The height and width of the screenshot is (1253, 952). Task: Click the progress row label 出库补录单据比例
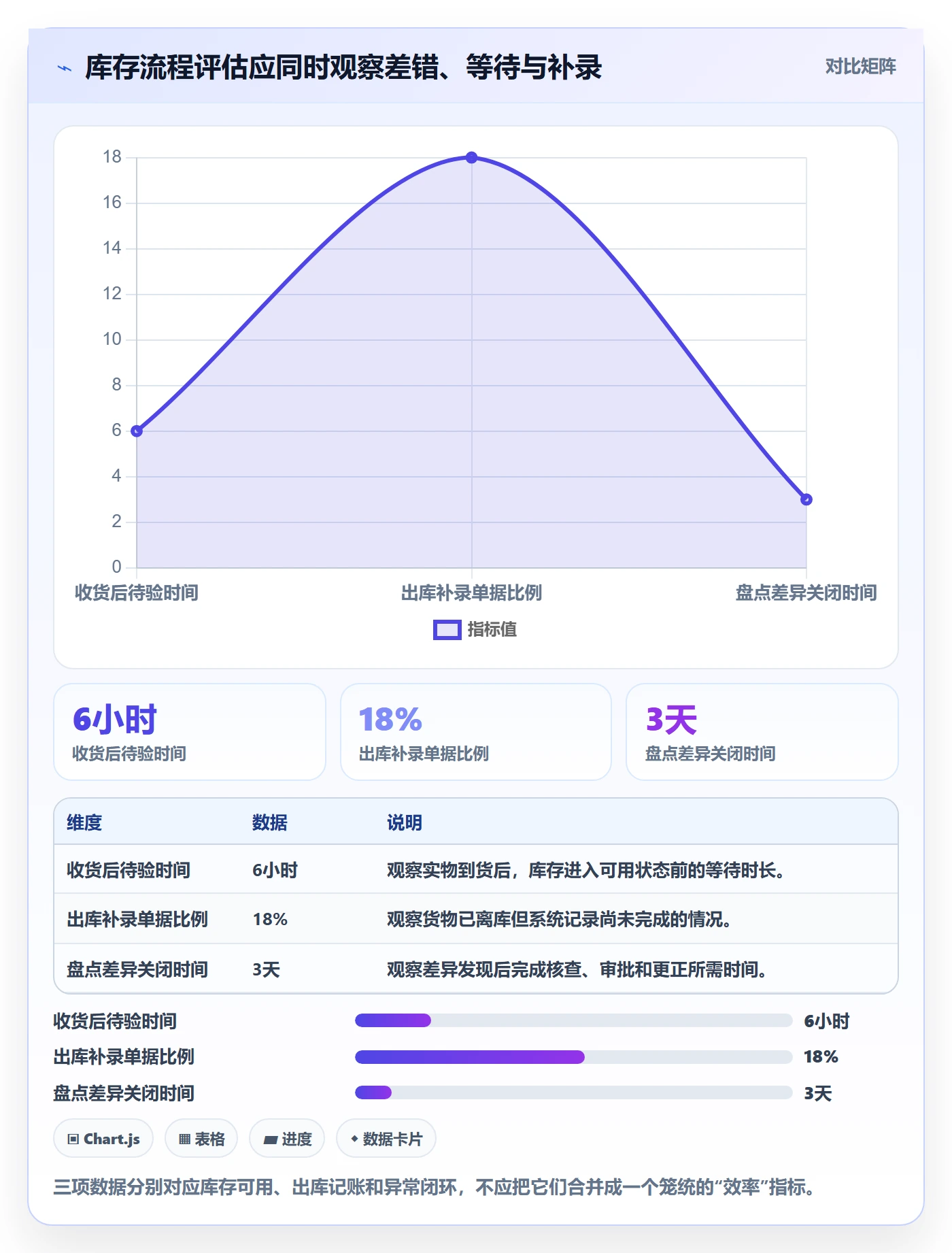tap(124, 1057)
